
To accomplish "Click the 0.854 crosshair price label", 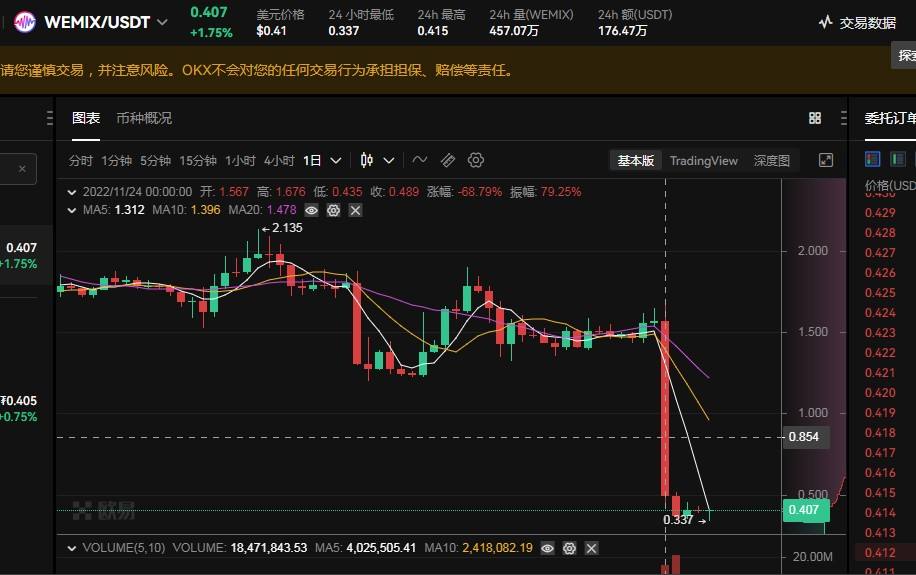I will tap(804, 437).
